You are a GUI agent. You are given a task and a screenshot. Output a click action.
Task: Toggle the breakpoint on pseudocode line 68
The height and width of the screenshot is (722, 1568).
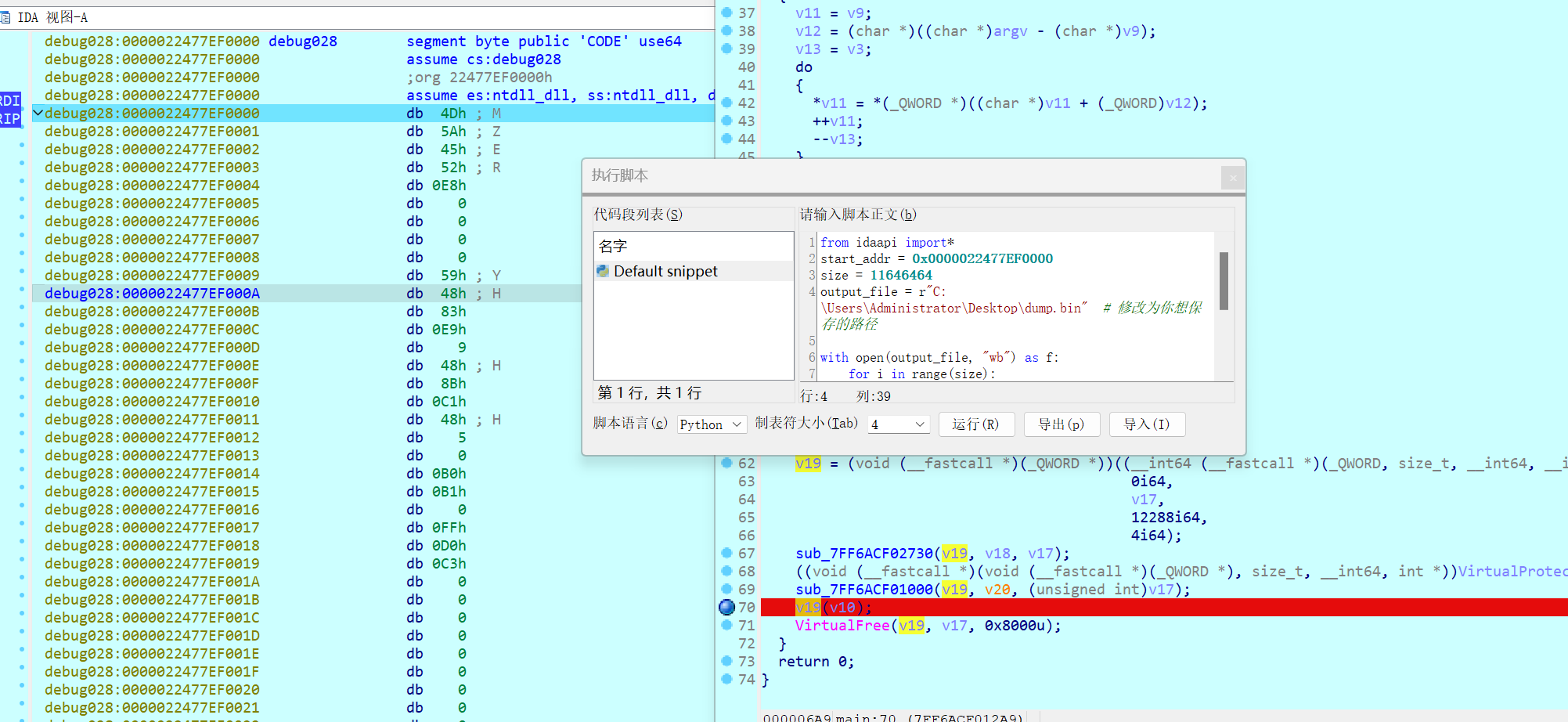pos(726,571)
